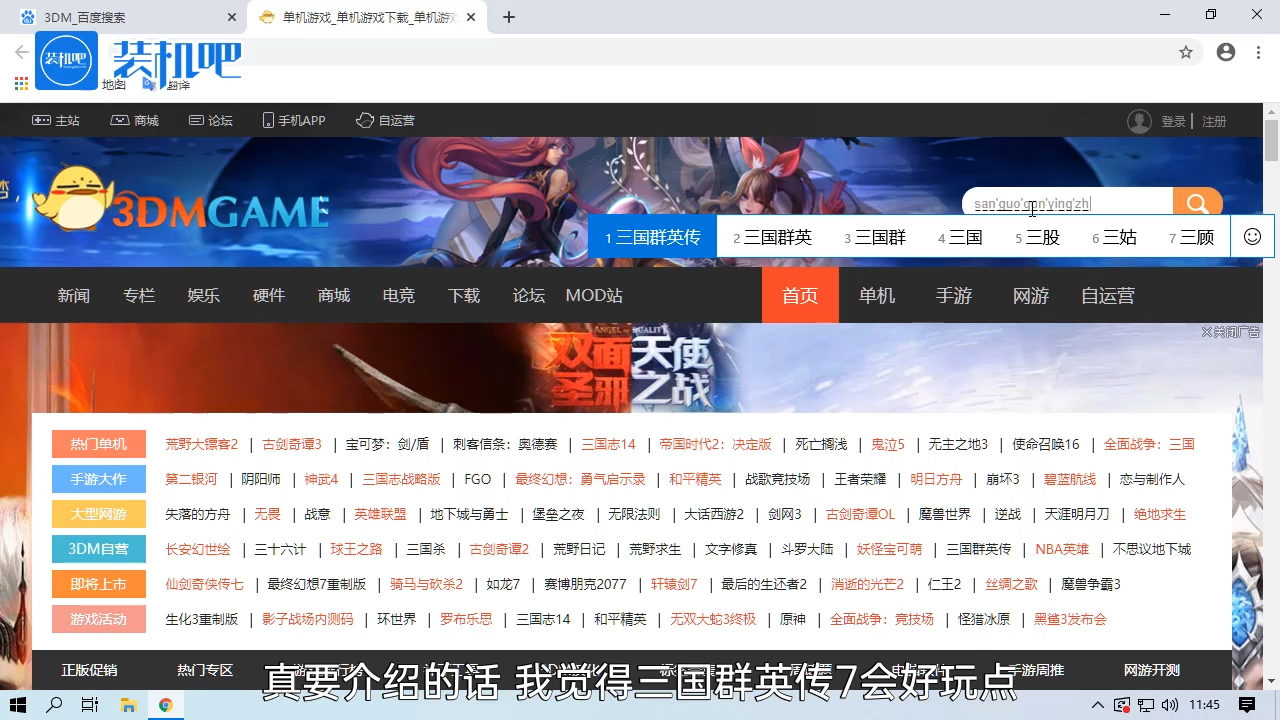
Task: Click the 手机APP phone icon in the top bar
Action: tap(266, 120)
